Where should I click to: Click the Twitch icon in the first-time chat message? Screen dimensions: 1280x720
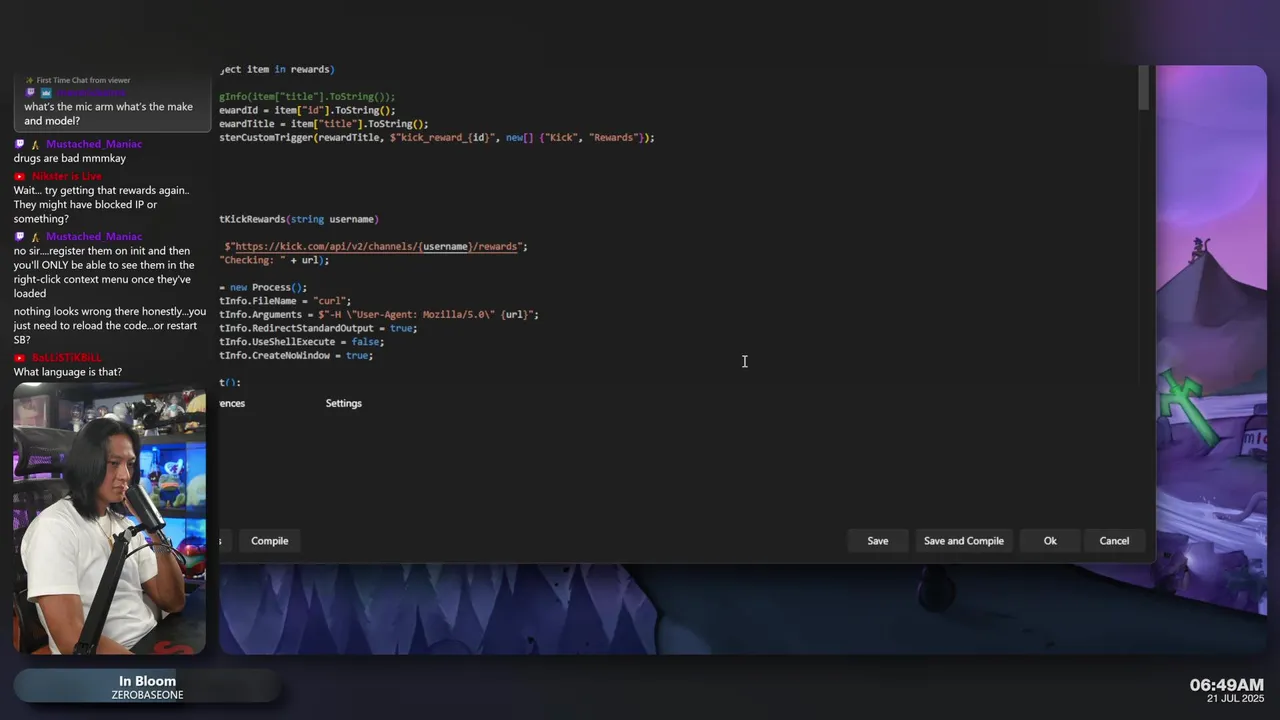pos(31,93)
